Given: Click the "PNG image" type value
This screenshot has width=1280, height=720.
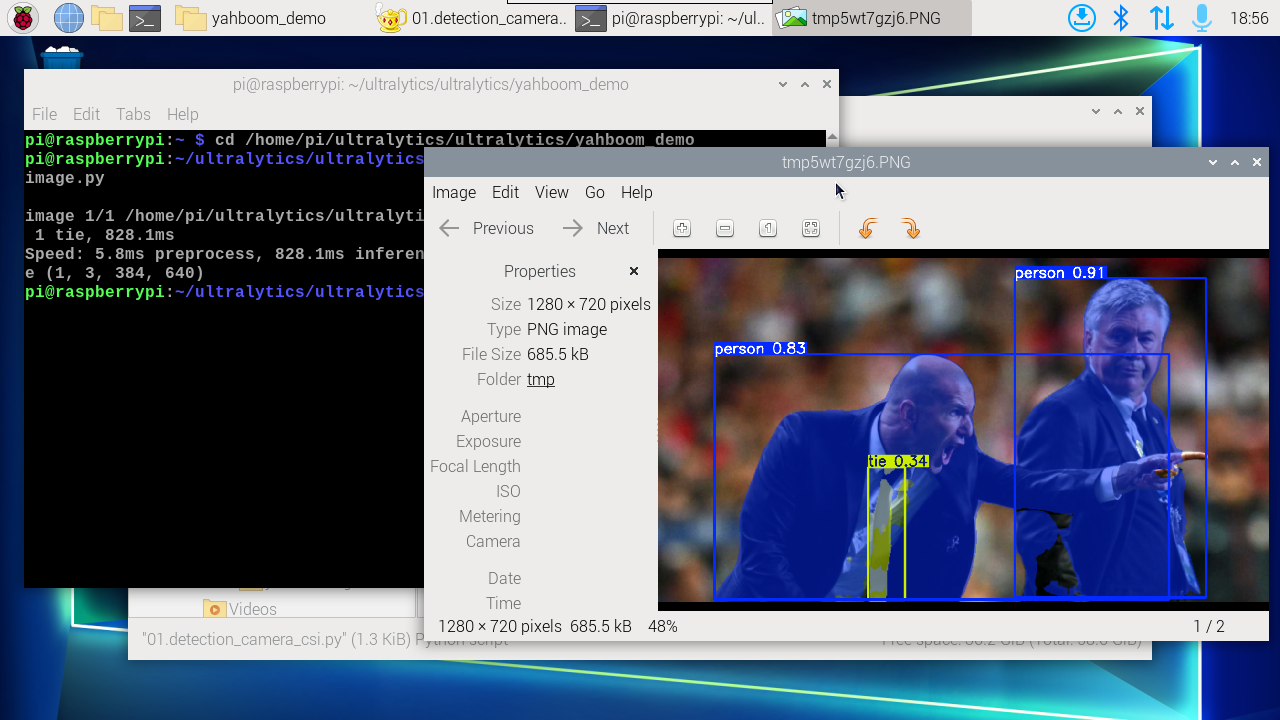Looking at the screenshot, I should click(567, 329).
